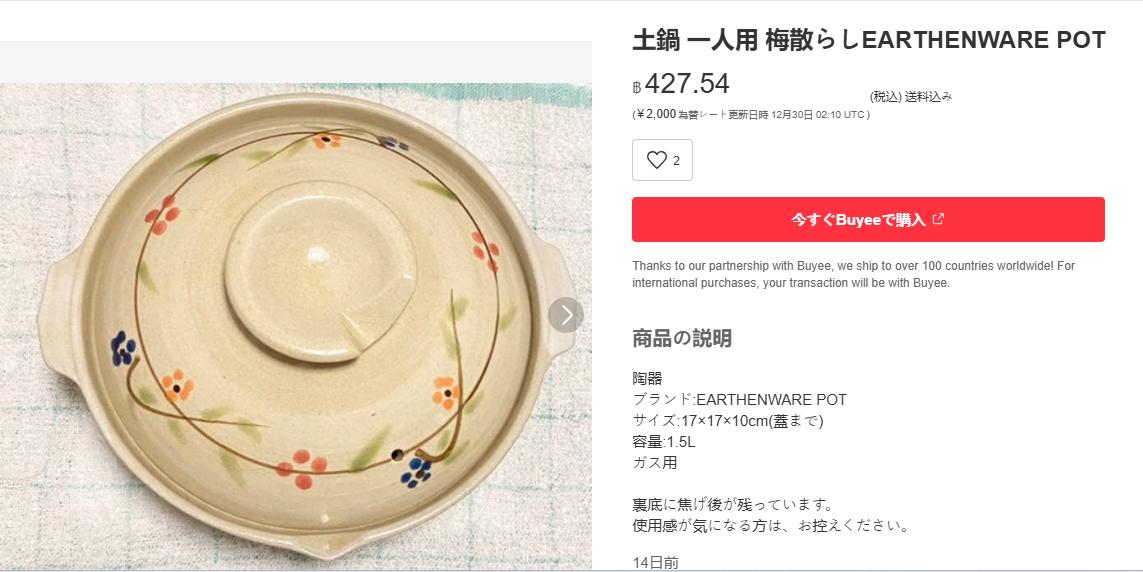
Task: Click the 容量:1.5L capacity line
Action: pyautogui.click(x=663, y=442)
